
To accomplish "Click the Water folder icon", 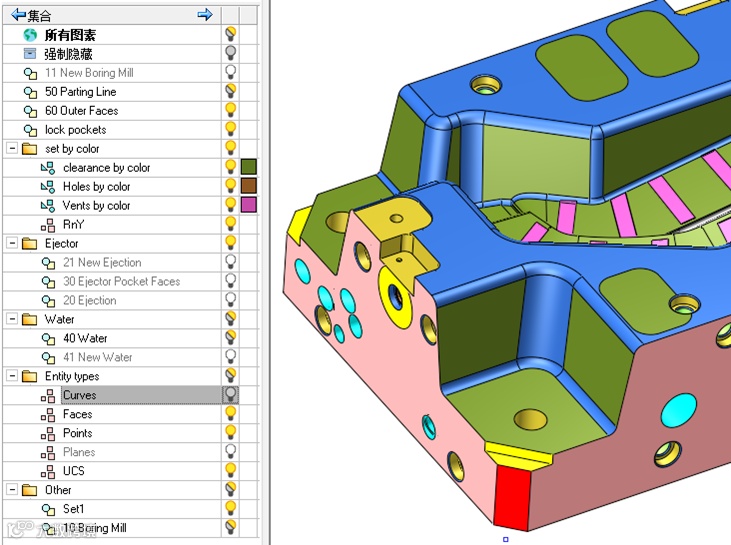I will pyautogui.click(x=30, y=319).
